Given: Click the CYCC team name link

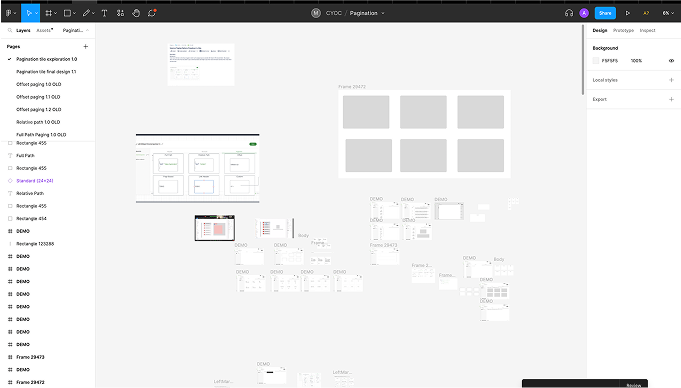Looking at the screenshot, I should [x=334, y=13].
